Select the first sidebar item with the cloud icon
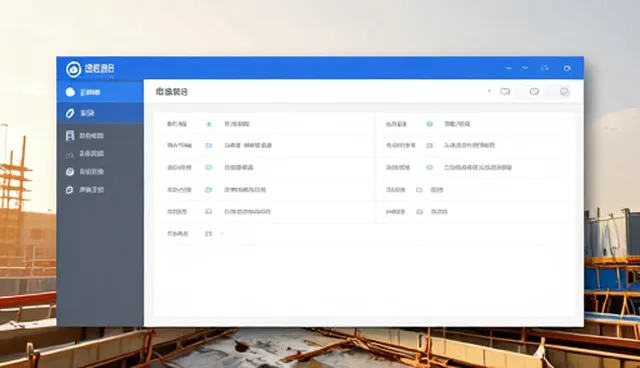Viewport: 640px width, 368px height. (x=100, y=92)
